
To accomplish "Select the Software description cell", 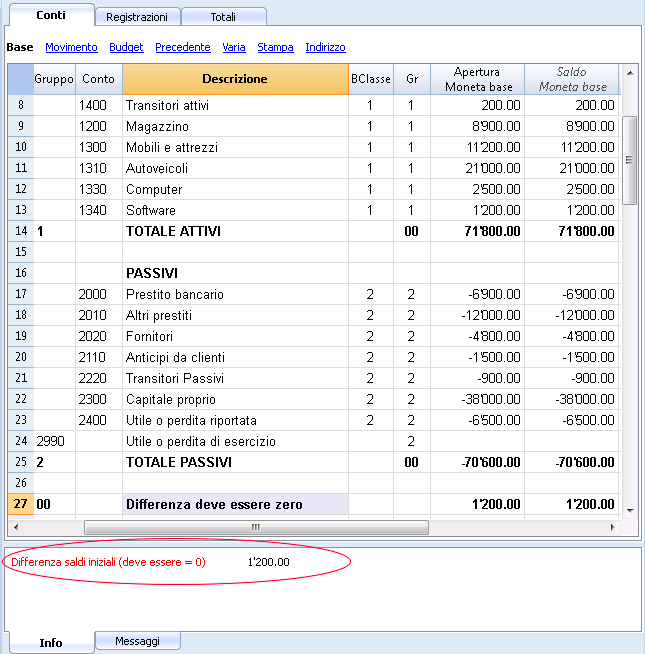I will (x=235, y=210).
